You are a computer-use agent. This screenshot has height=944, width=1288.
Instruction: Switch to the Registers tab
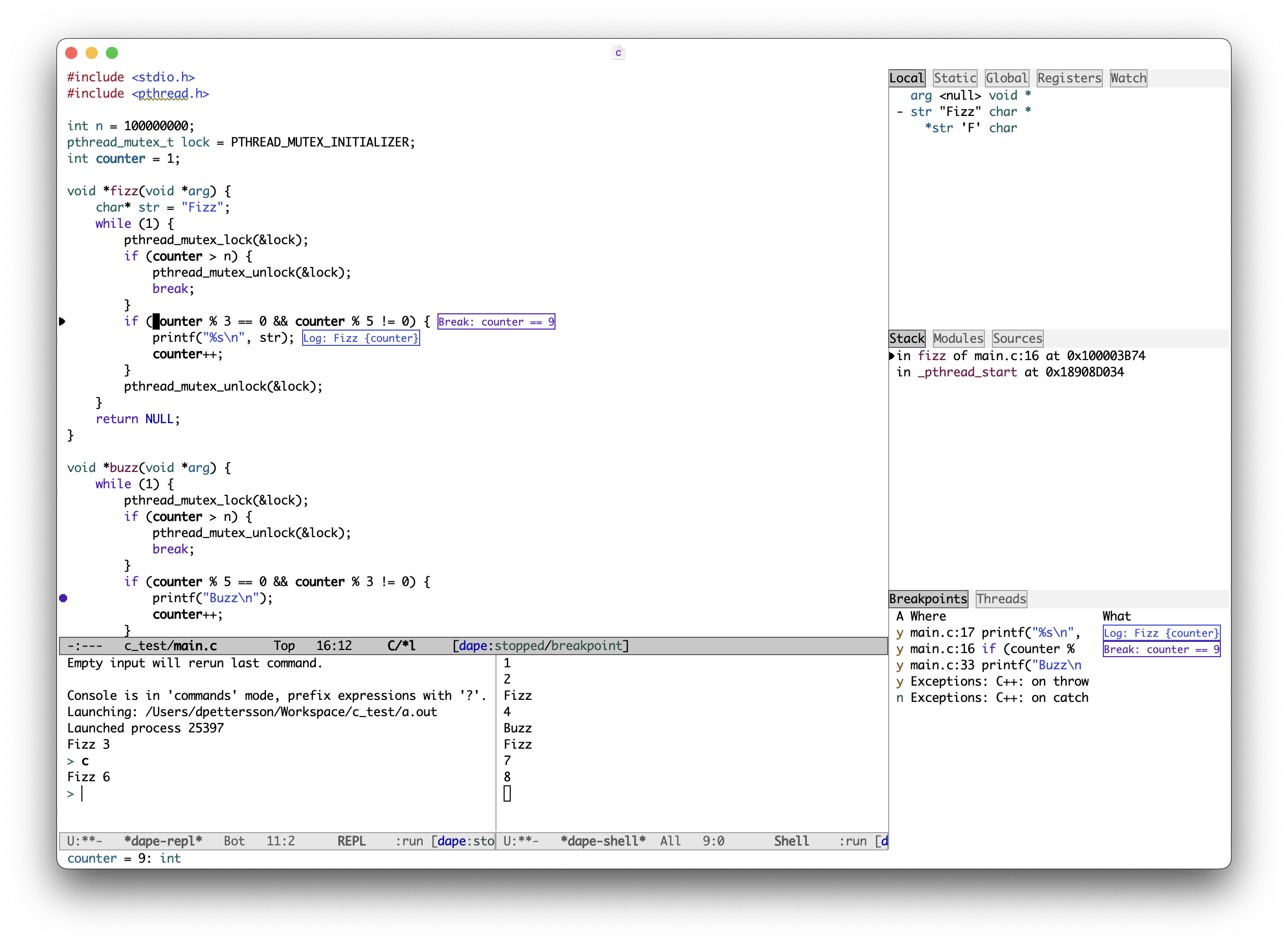point(1069,78)
